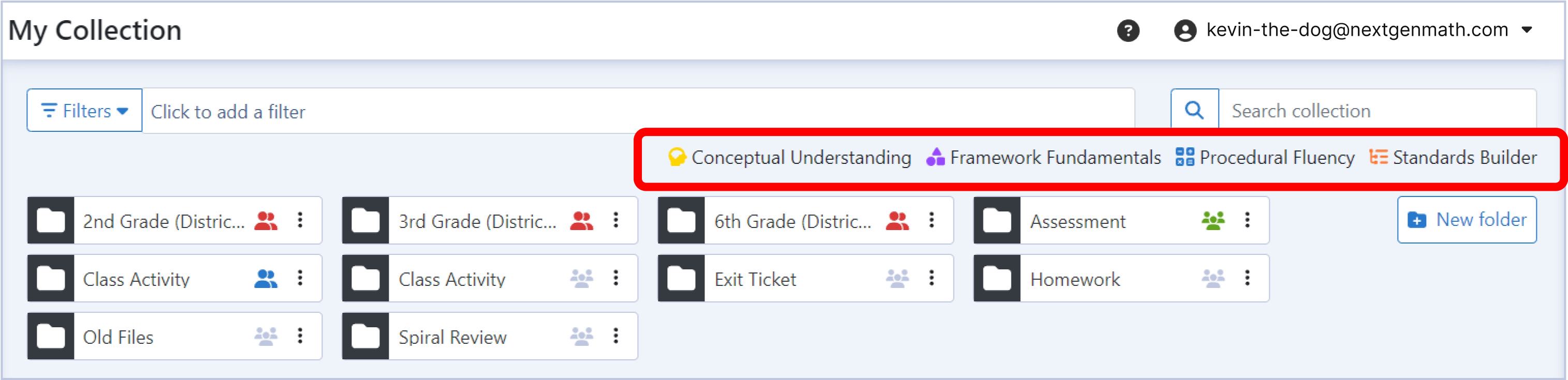
Task: Click the red sharing icon on 2nd Grade folder
Action: pos(266,221)
